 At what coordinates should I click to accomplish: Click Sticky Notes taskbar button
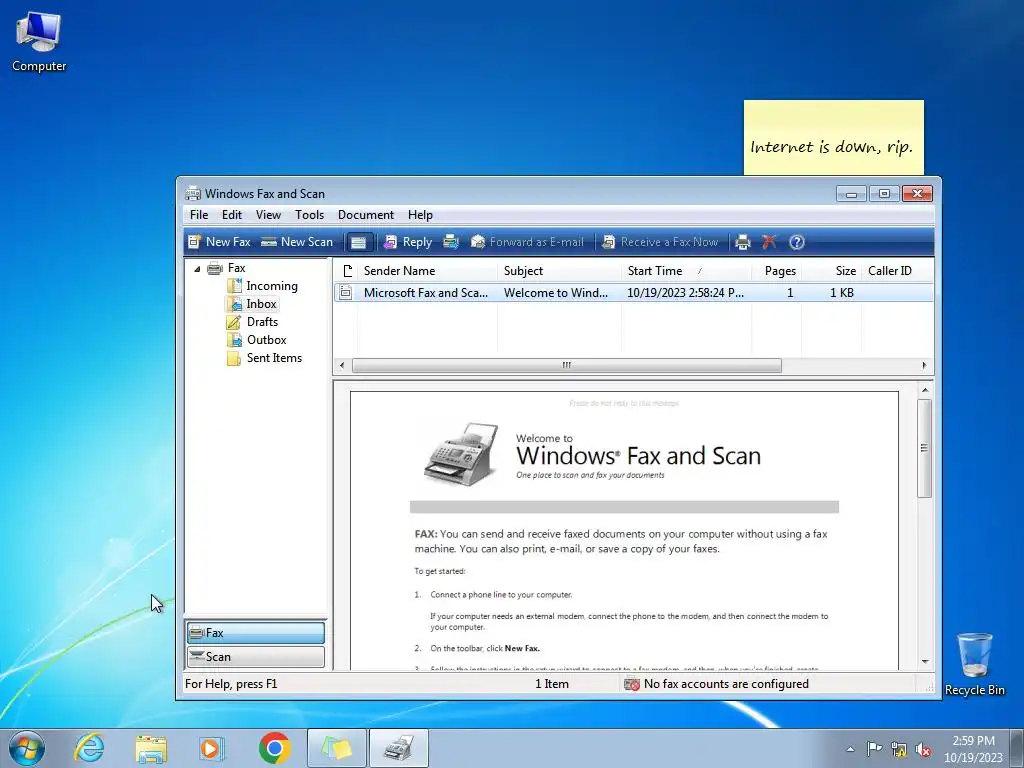[x=336, y=748]
